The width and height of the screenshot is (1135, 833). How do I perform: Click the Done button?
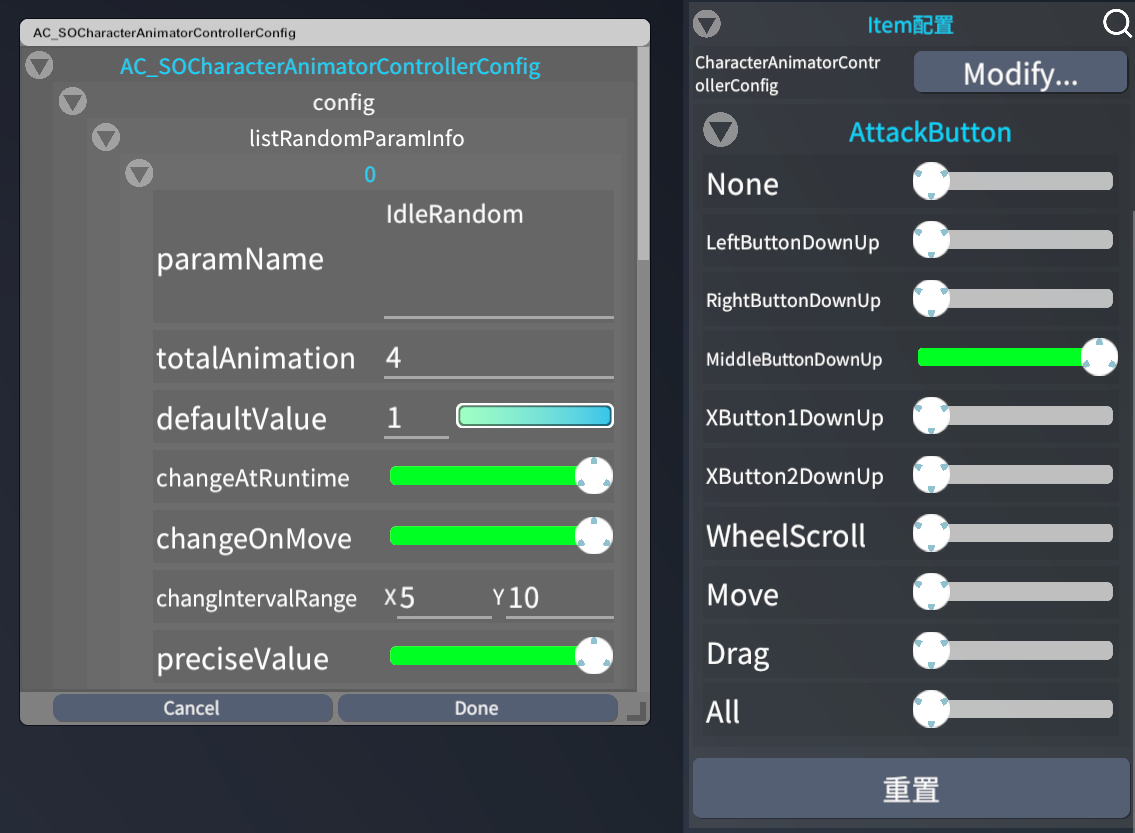tap(477, 708)
